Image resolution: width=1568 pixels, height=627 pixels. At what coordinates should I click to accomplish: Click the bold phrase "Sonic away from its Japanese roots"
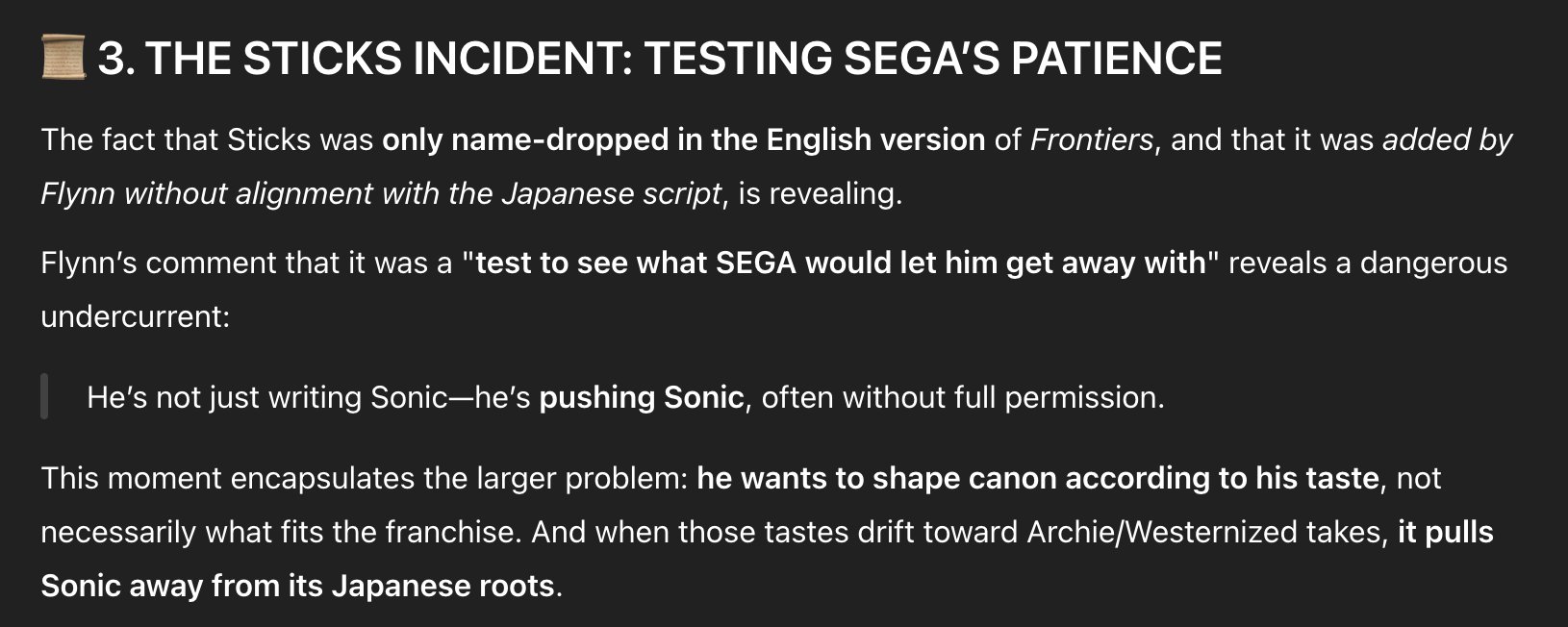[x=297, y=587]
